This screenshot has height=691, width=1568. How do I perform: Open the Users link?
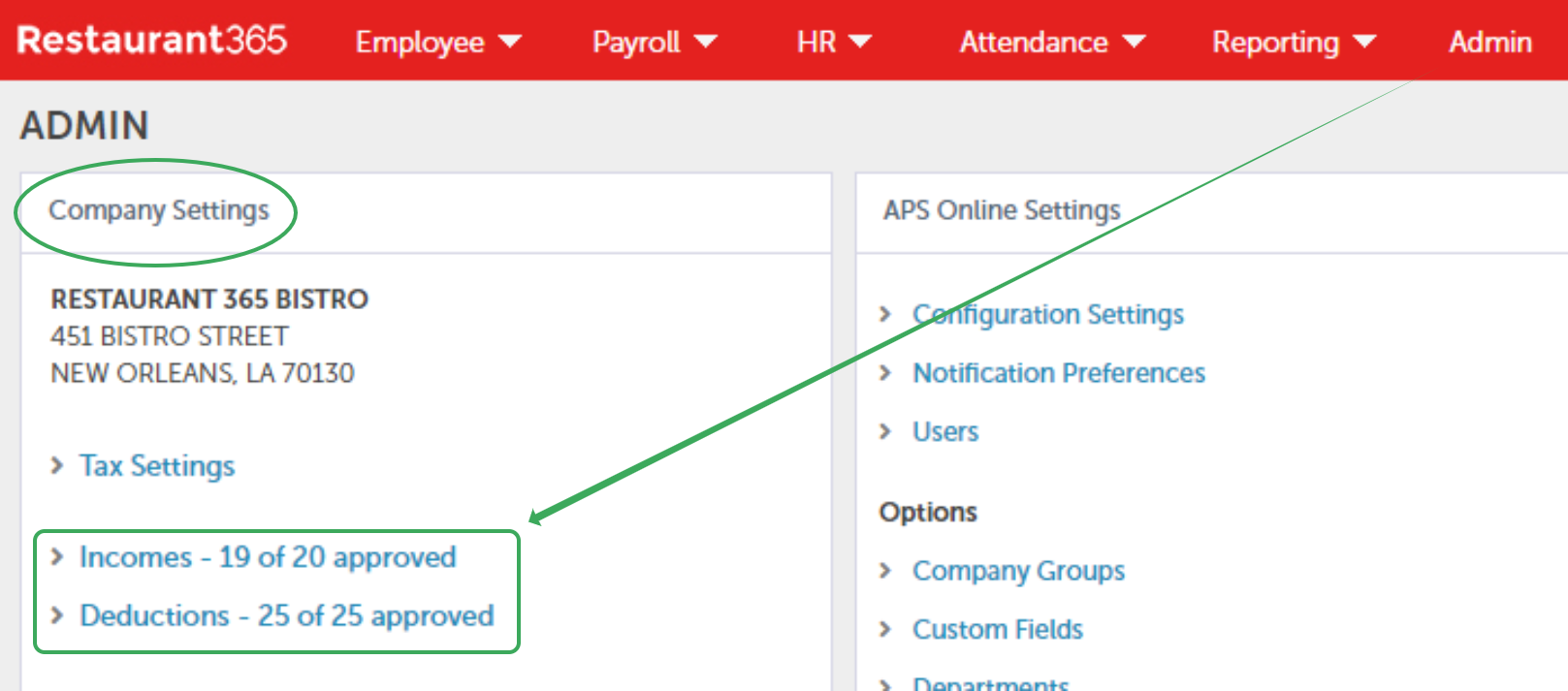point(945,431)
